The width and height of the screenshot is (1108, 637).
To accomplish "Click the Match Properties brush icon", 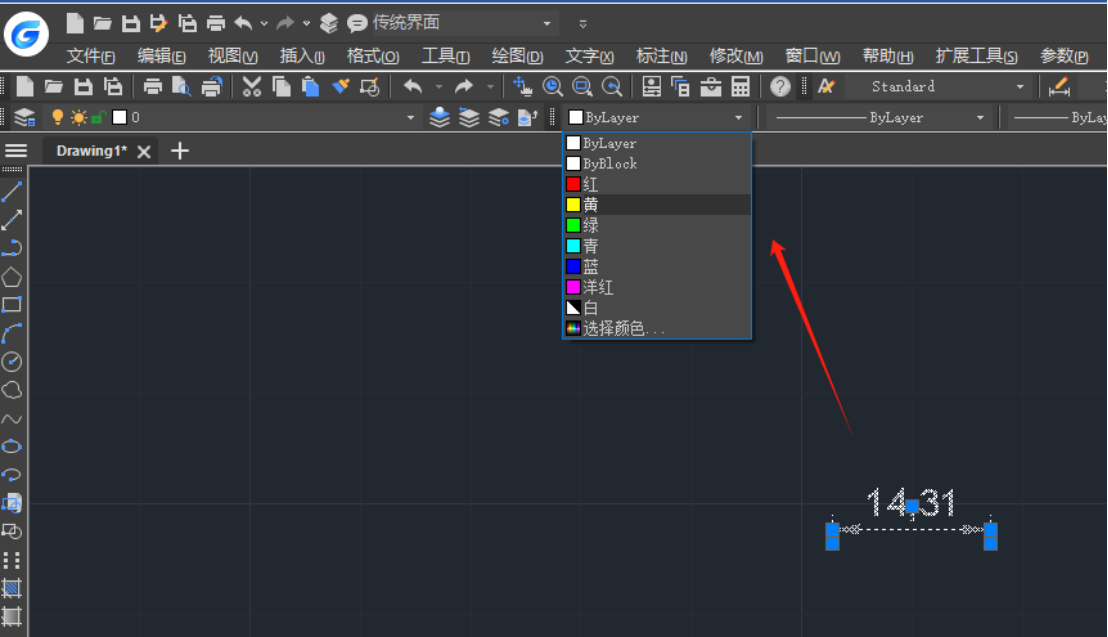I will point(341,87).
